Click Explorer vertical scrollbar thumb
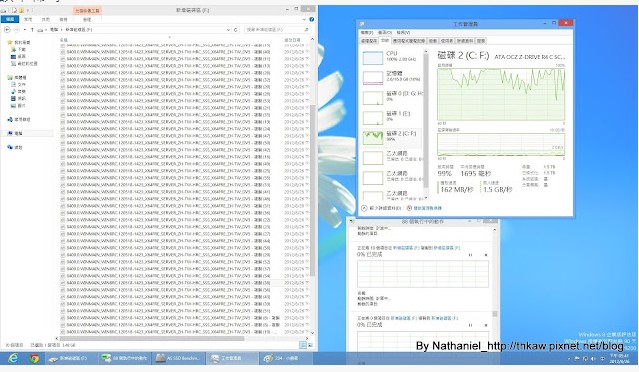 [x=313, y=190]
